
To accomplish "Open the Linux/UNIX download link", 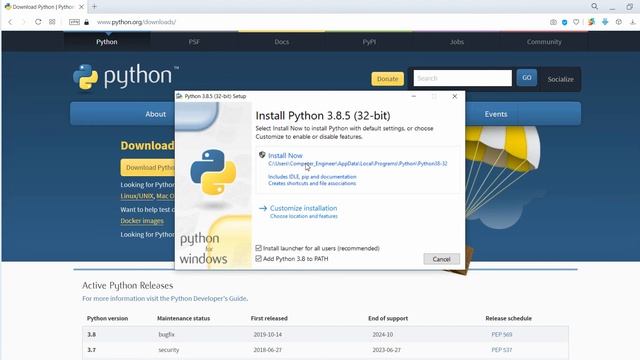I will (x=137, y=196).
